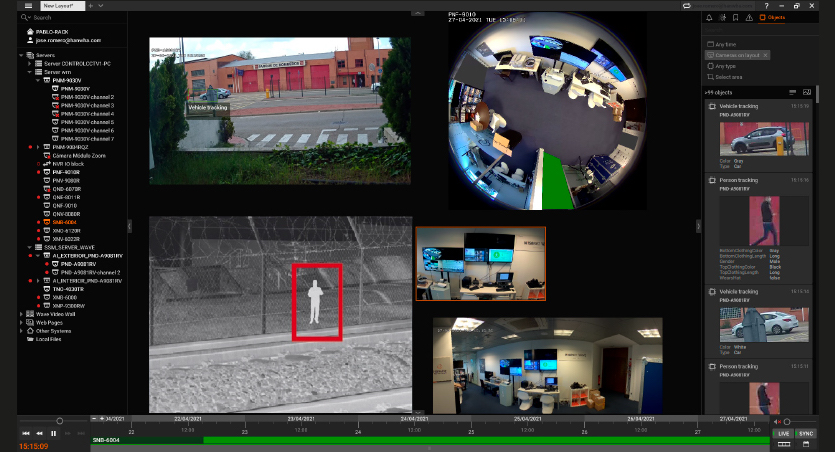Click the Select area button
The image size is (835, 452).
(729, 77)
